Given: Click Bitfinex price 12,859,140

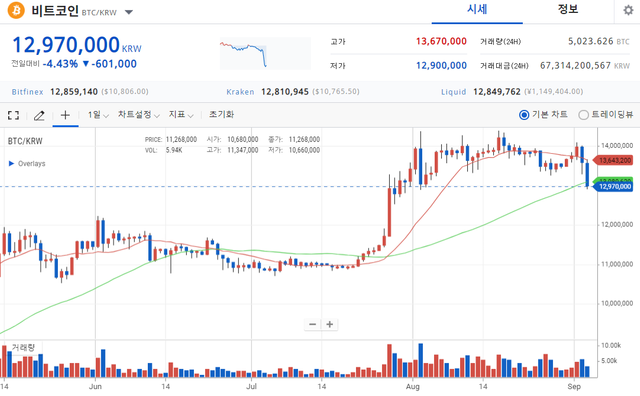Looking at the screenshot, I should 74,92.
